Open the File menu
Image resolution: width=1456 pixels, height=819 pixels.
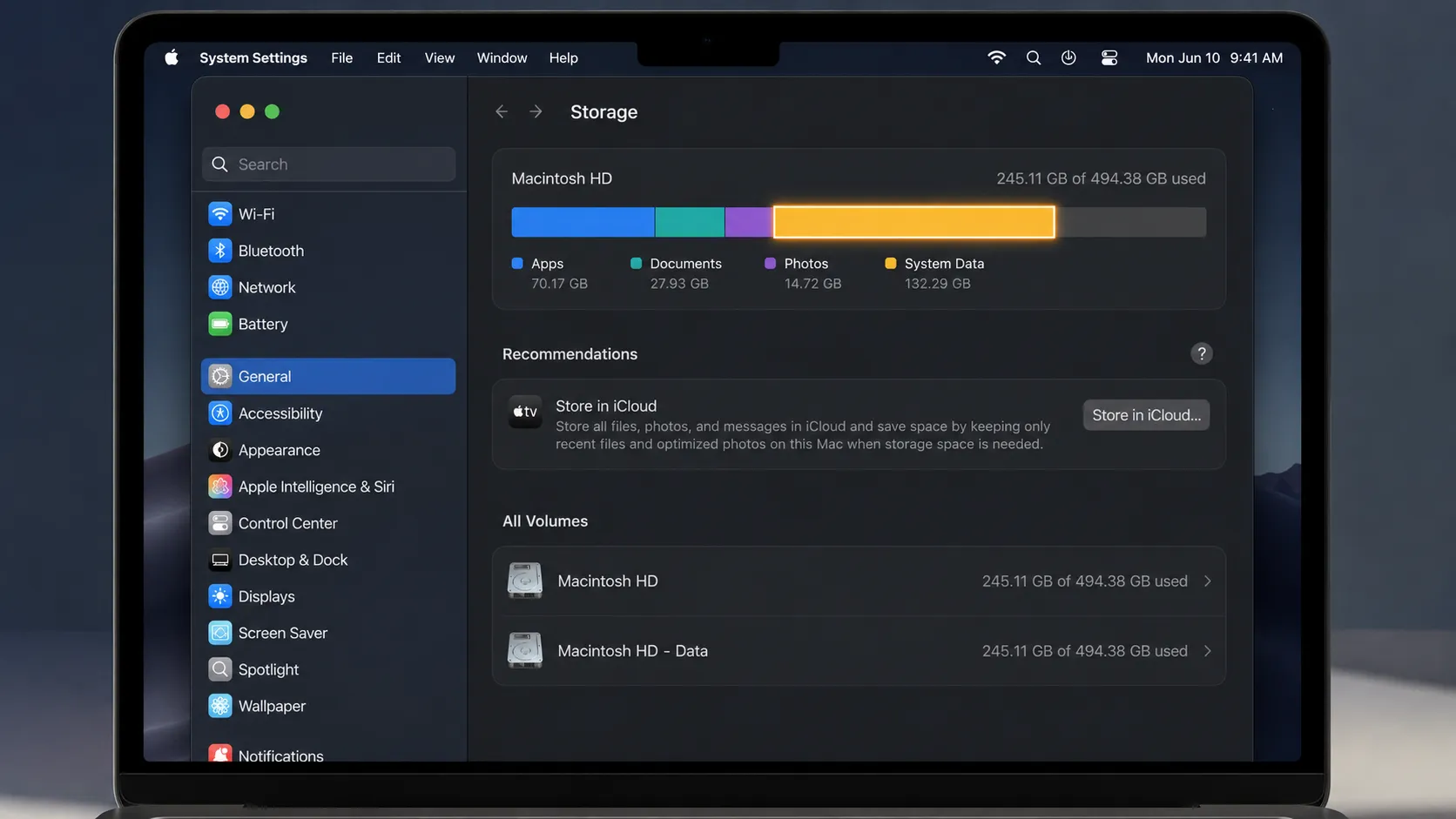click(342, 57)
